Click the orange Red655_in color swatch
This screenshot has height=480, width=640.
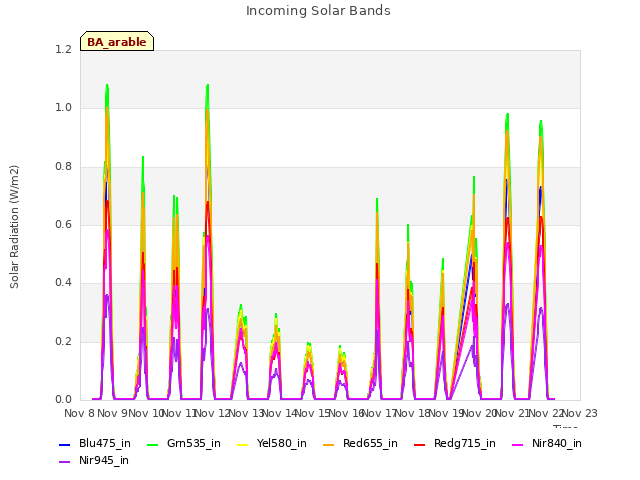point(329,444)
